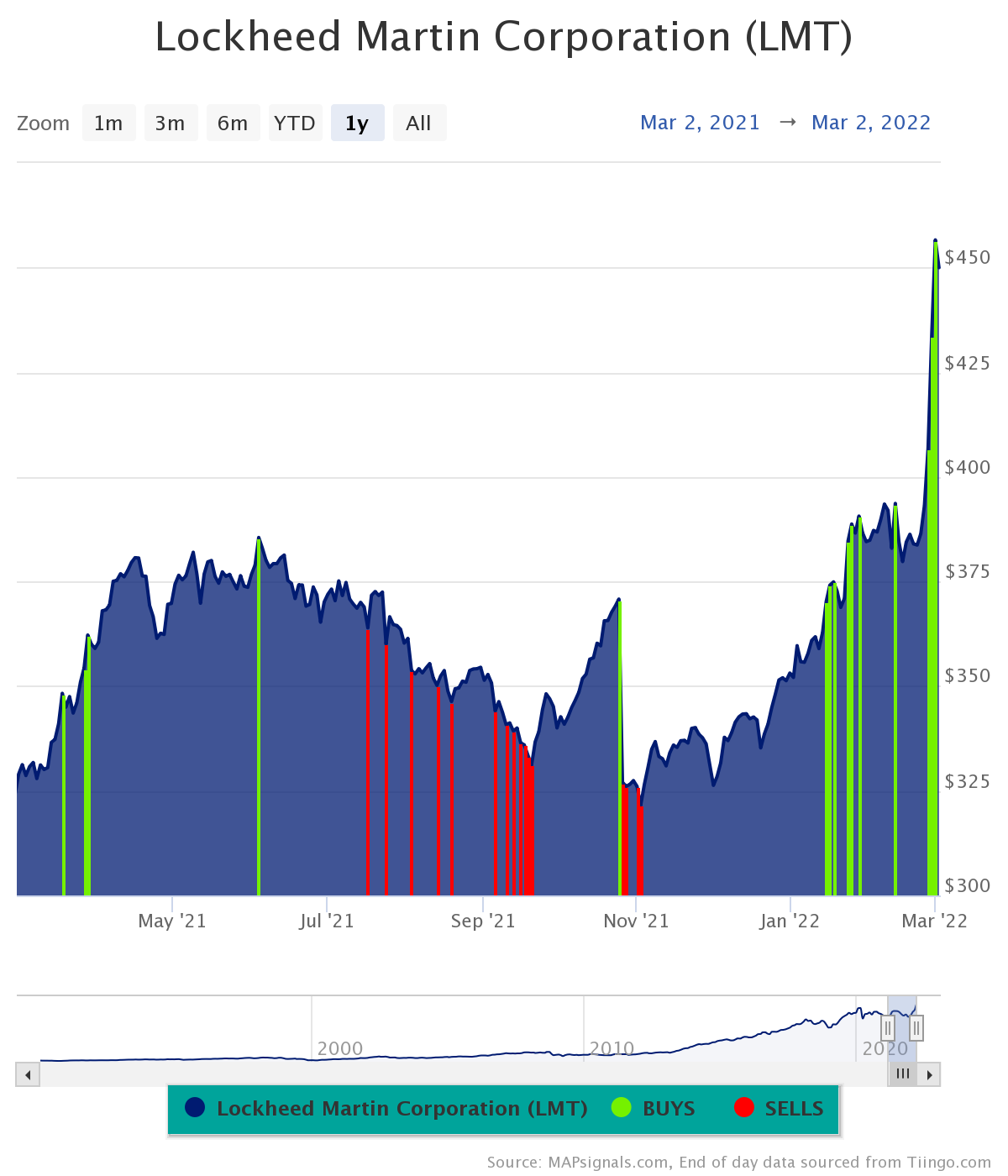Image resolution: width=1008 pixels, height=1176 pixels.
Task: Grab the scrollbar thumb with three lines
Action: point(903,1074)
